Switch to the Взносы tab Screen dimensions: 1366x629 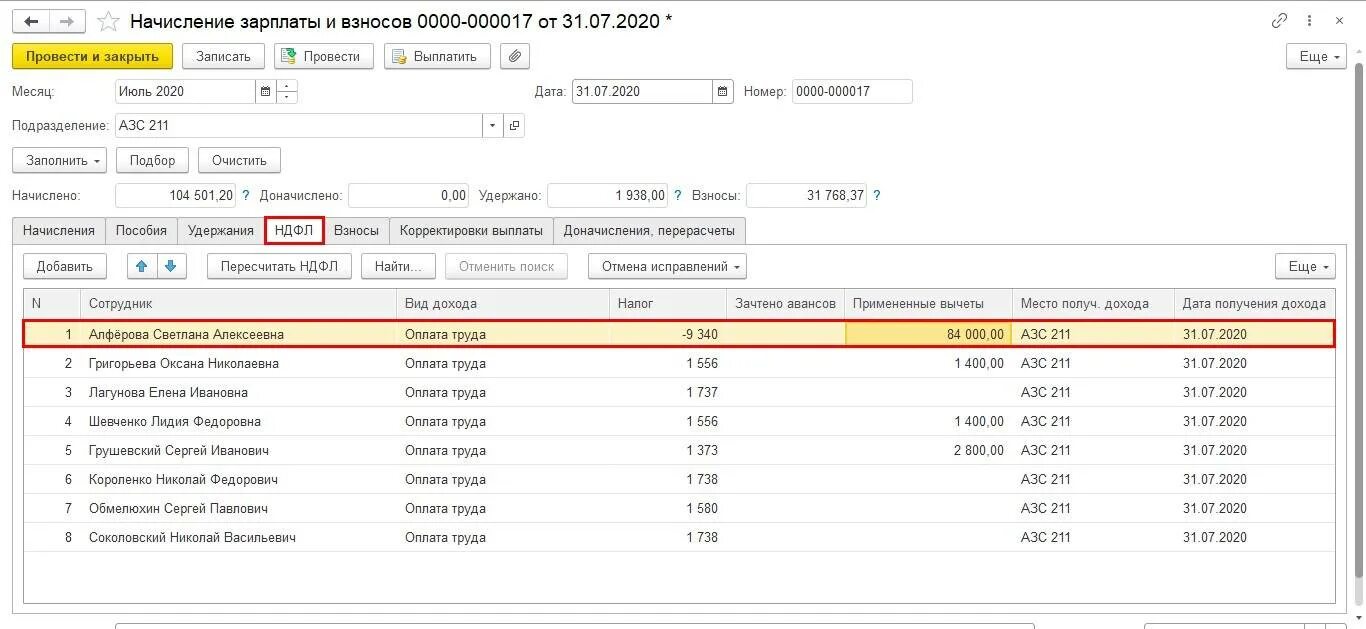coord(356,230)
